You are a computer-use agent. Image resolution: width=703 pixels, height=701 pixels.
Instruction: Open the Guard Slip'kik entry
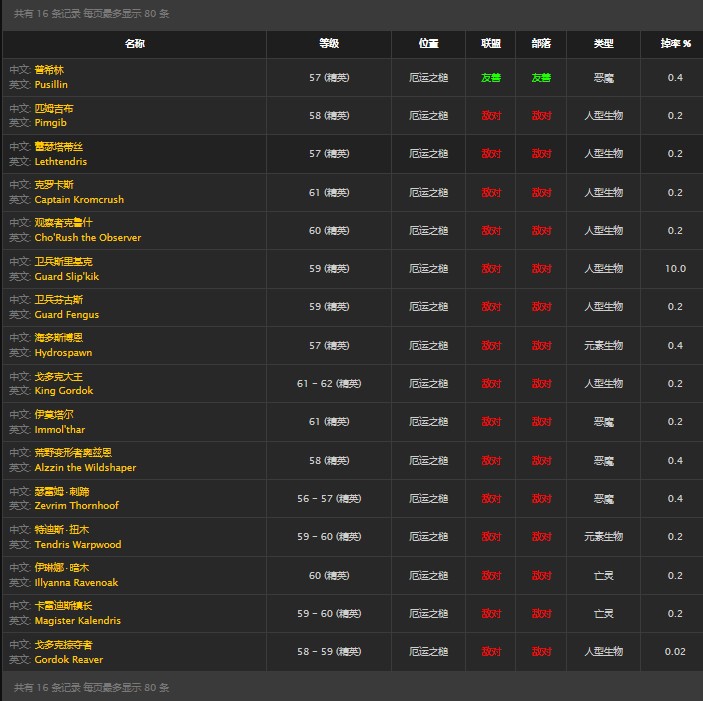tap(66, 276)
